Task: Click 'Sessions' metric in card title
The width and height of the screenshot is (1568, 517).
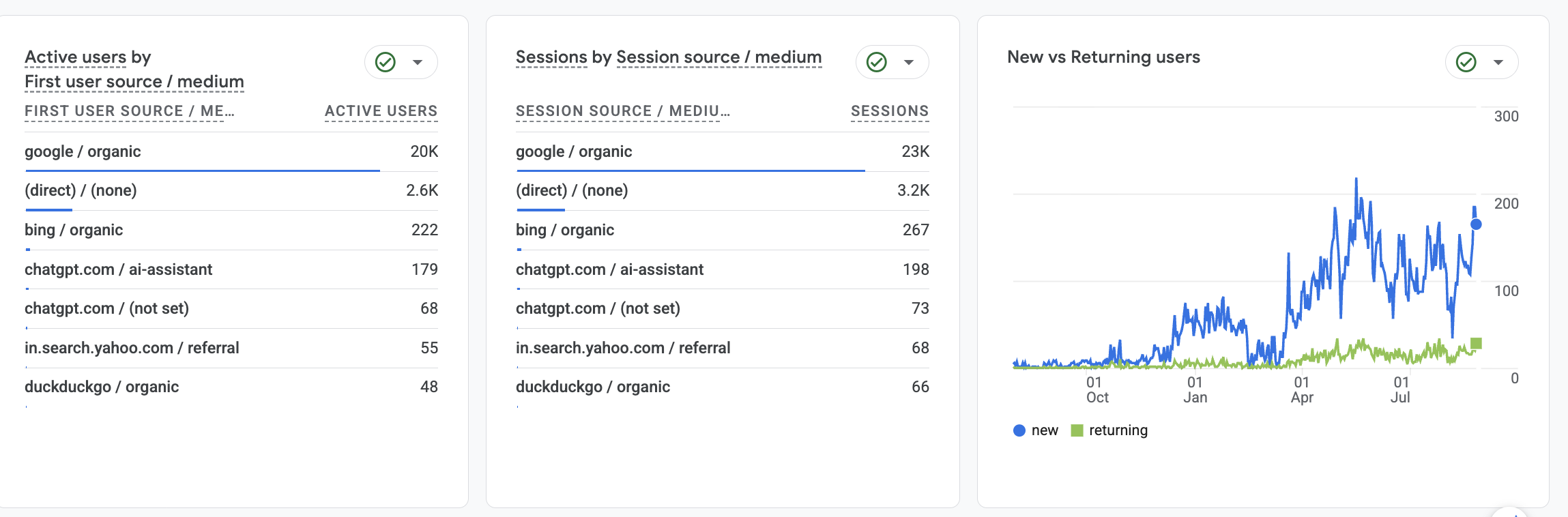Action: pyautogui.click(x=551, y=57)
